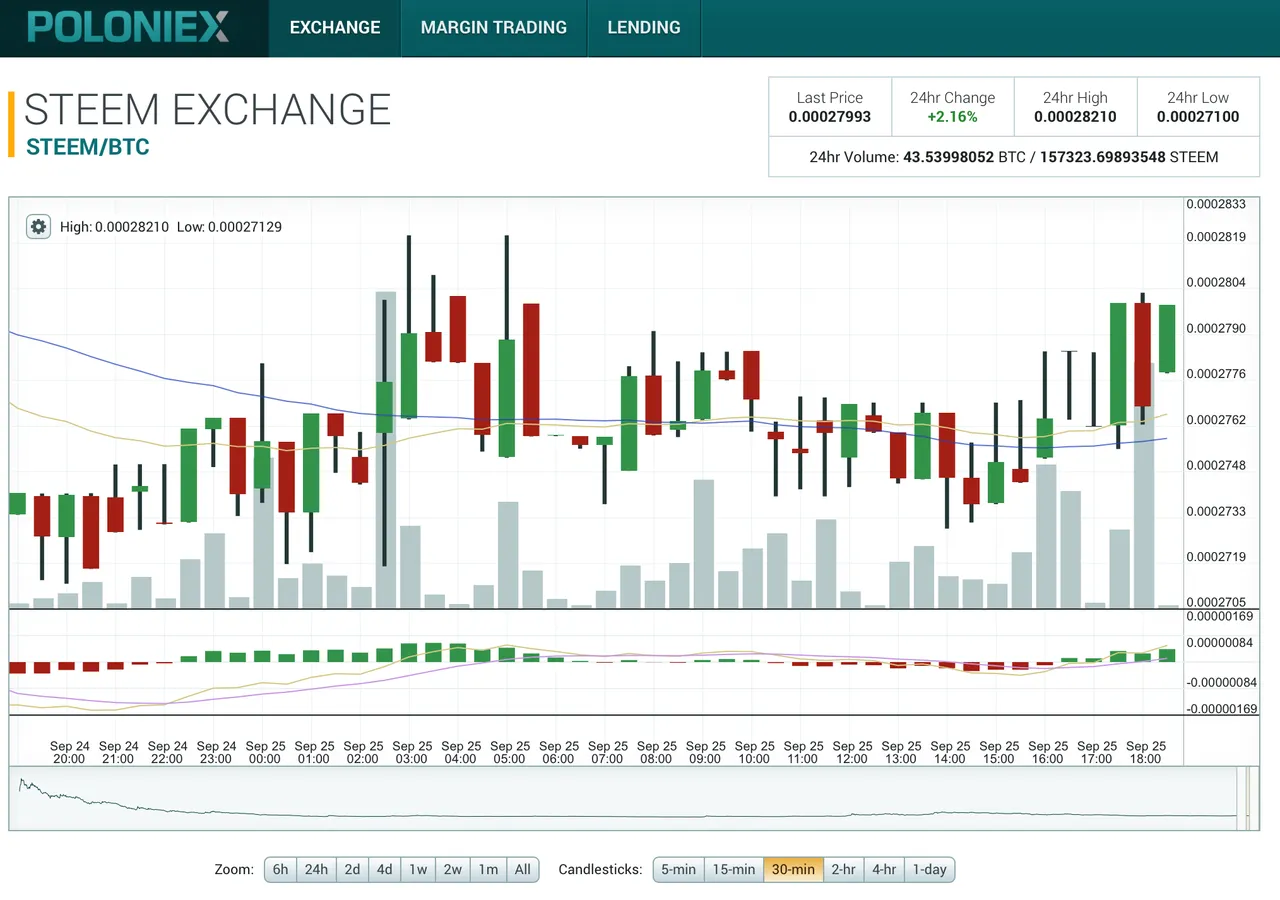Set zoom to 1w
The width and height of the screenshot is (1280, 900).
(418, 869)
